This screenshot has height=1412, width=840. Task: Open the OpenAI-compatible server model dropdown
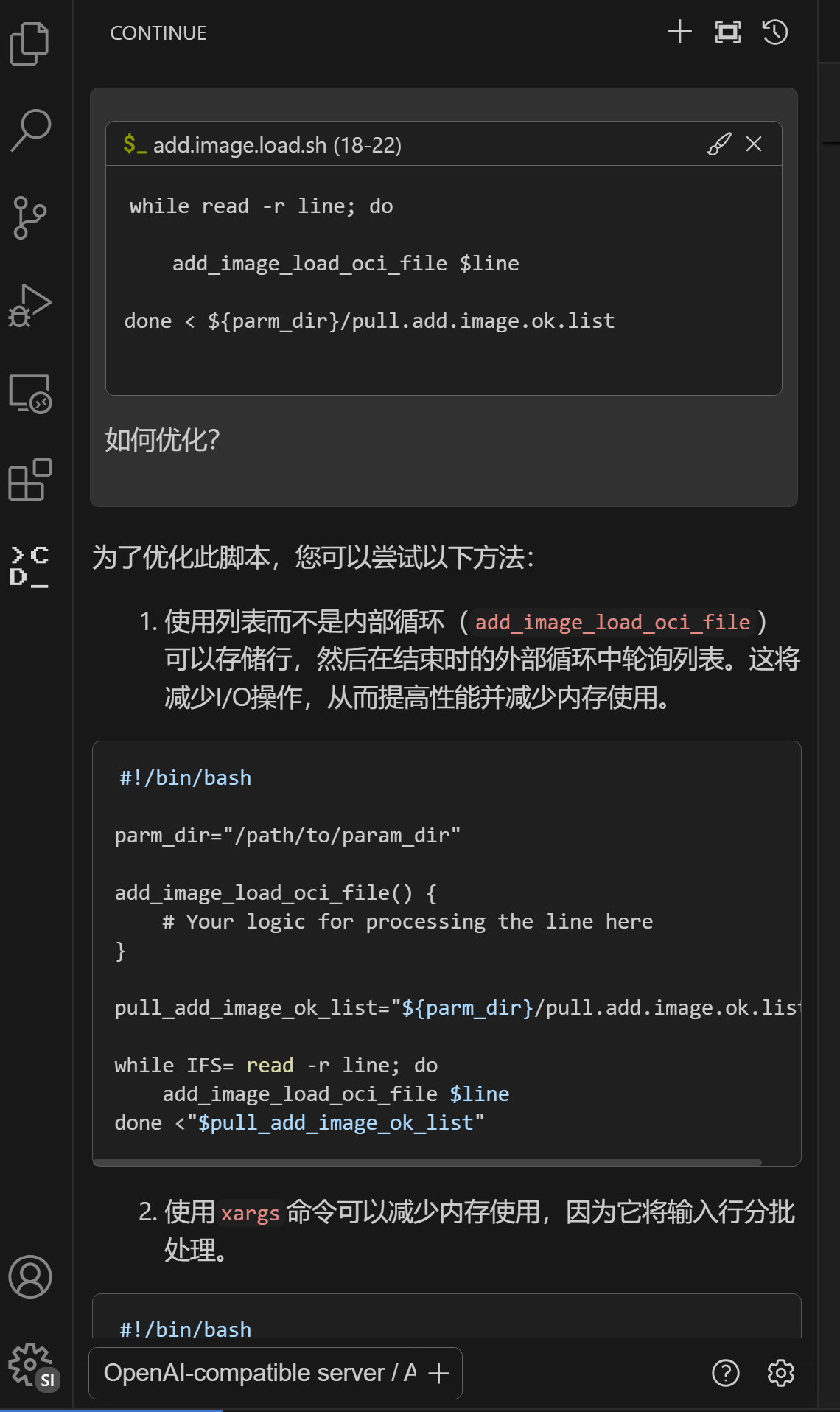pyautogui.click(x=253, y=1373)
